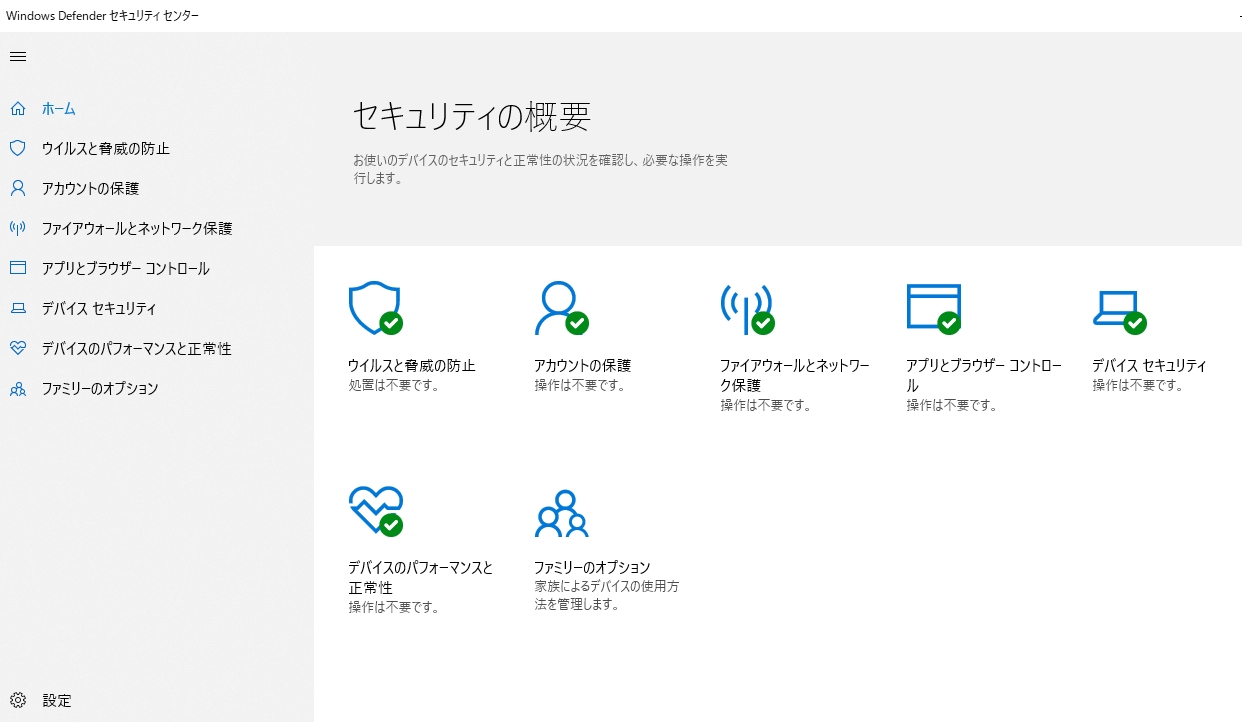The width and height of the screenshot is (1242, 722).
Task: Click 操作は不要です status under device performance tile
Action: 394,607
